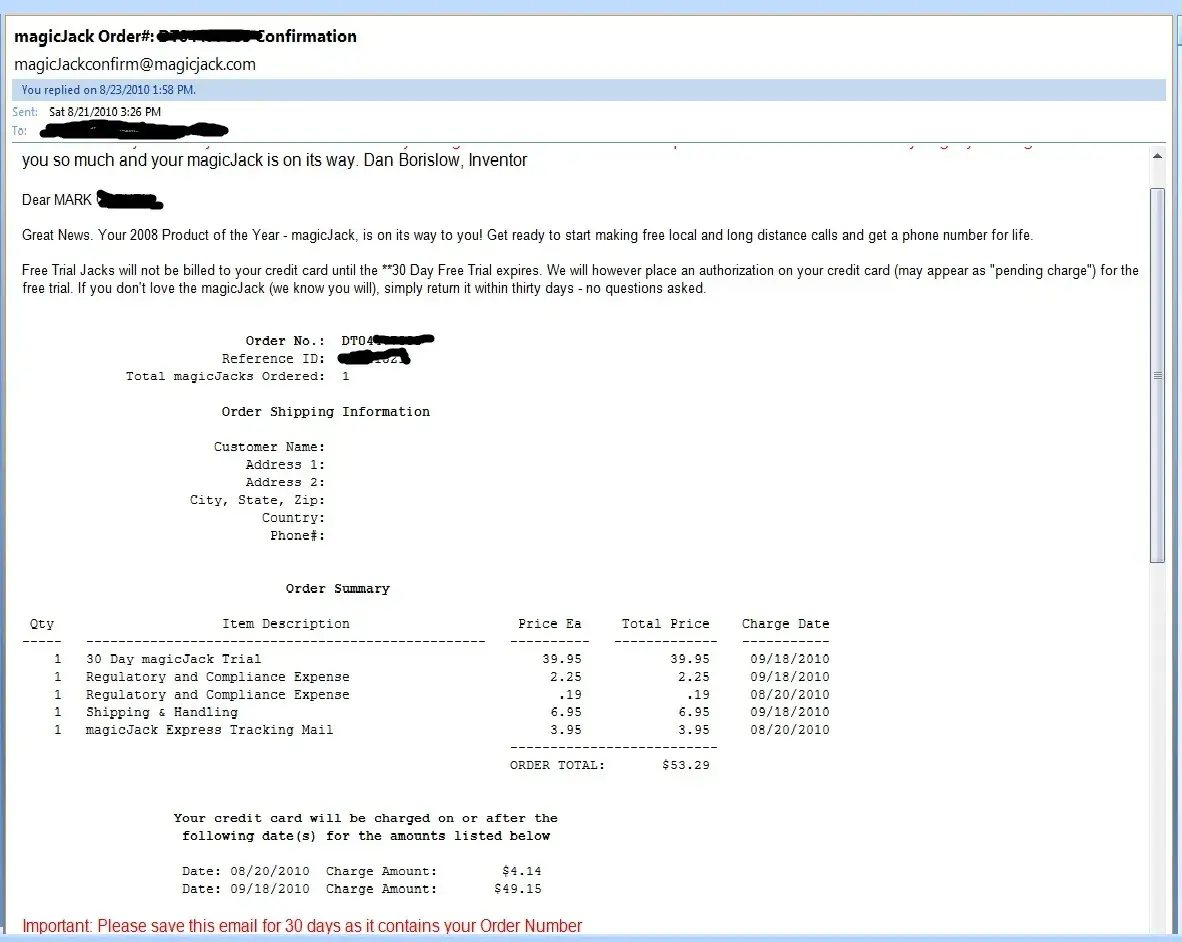1182x942 pixels.
Task: Click the vertical scrollbar thumb grip
Action: (x=1158, y=376)
